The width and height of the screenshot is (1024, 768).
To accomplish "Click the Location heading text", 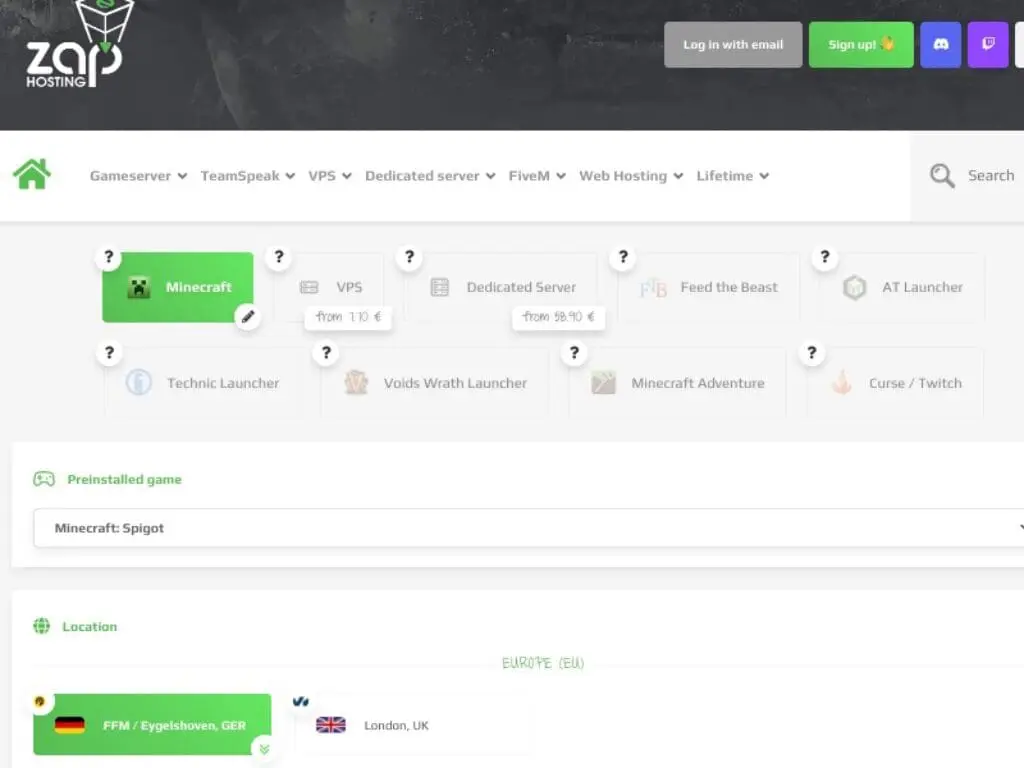I will (x=89, y=626).
